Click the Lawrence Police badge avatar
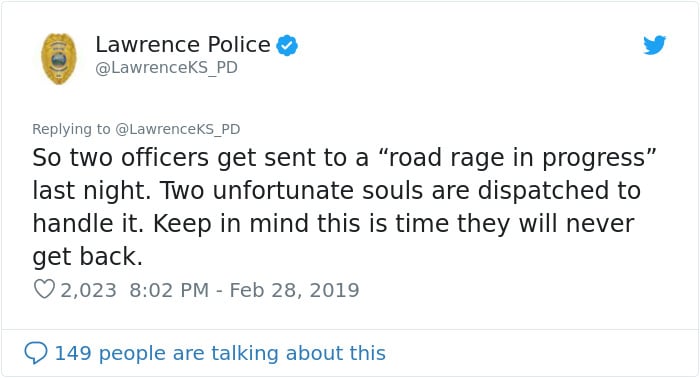The width and height of the screenshot is (700, 378). pos(58,58)
